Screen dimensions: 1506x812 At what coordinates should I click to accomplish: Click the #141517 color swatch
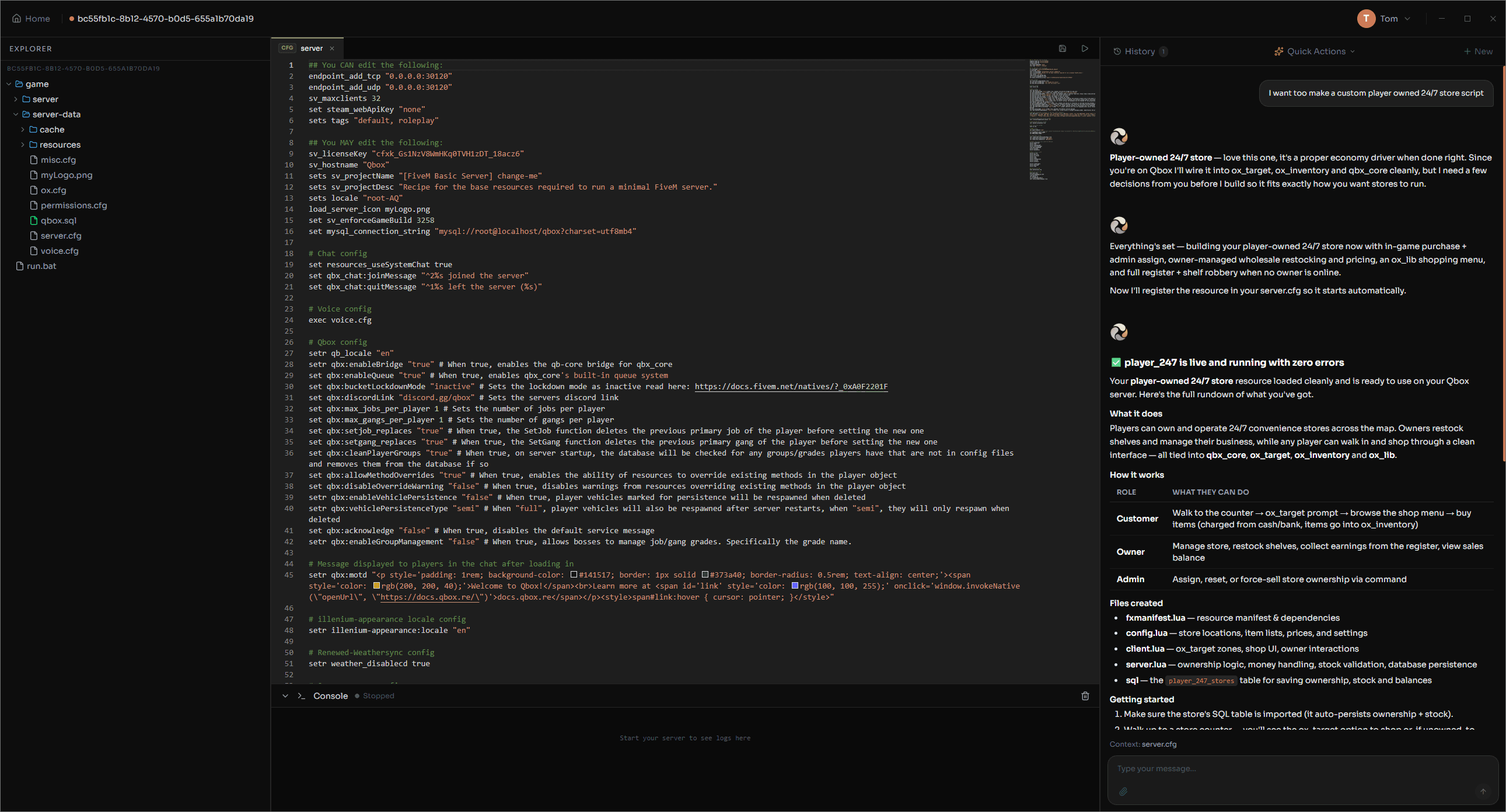(574, 575)
